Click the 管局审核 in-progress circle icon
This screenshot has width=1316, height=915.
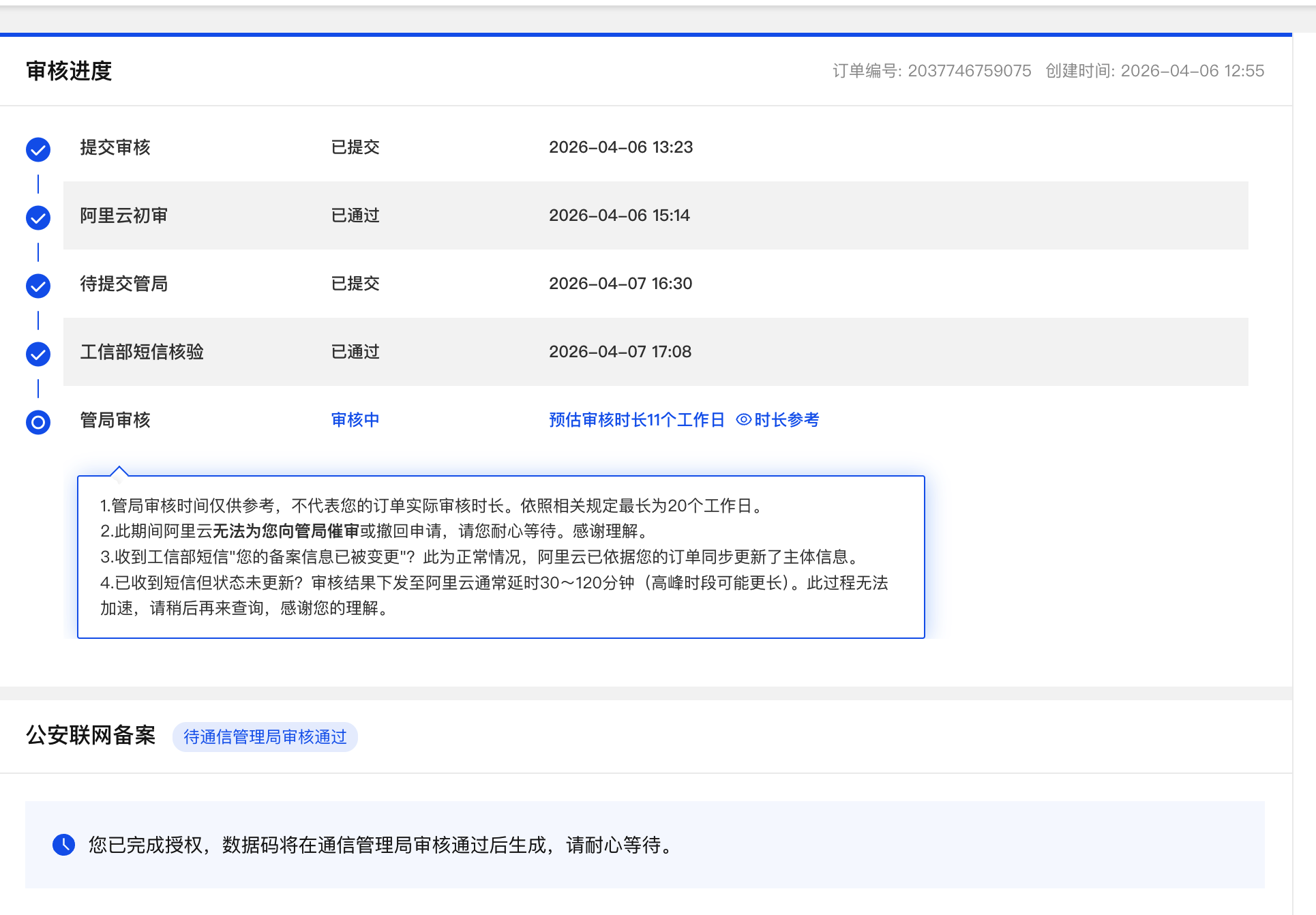coord(38,422)
